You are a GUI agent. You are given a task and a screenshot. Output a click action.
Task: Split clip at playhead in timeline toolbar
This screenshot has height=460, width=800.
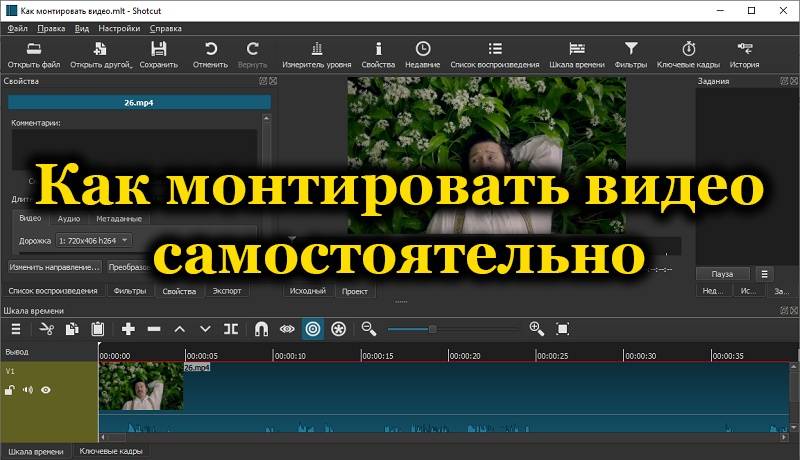[x=231, y=328]
